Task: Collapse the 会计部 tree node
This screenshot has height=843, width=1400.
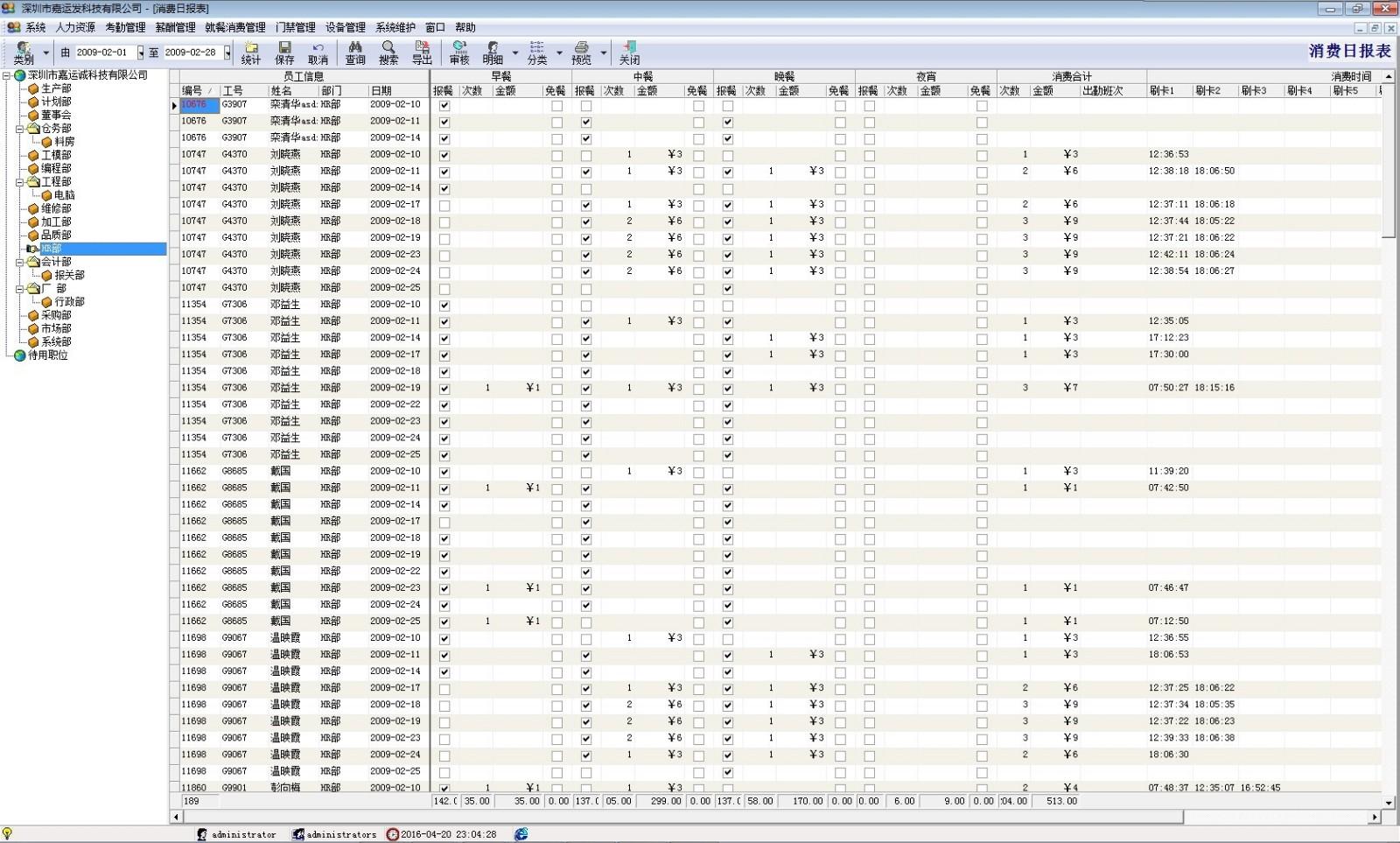Action: 20,262
